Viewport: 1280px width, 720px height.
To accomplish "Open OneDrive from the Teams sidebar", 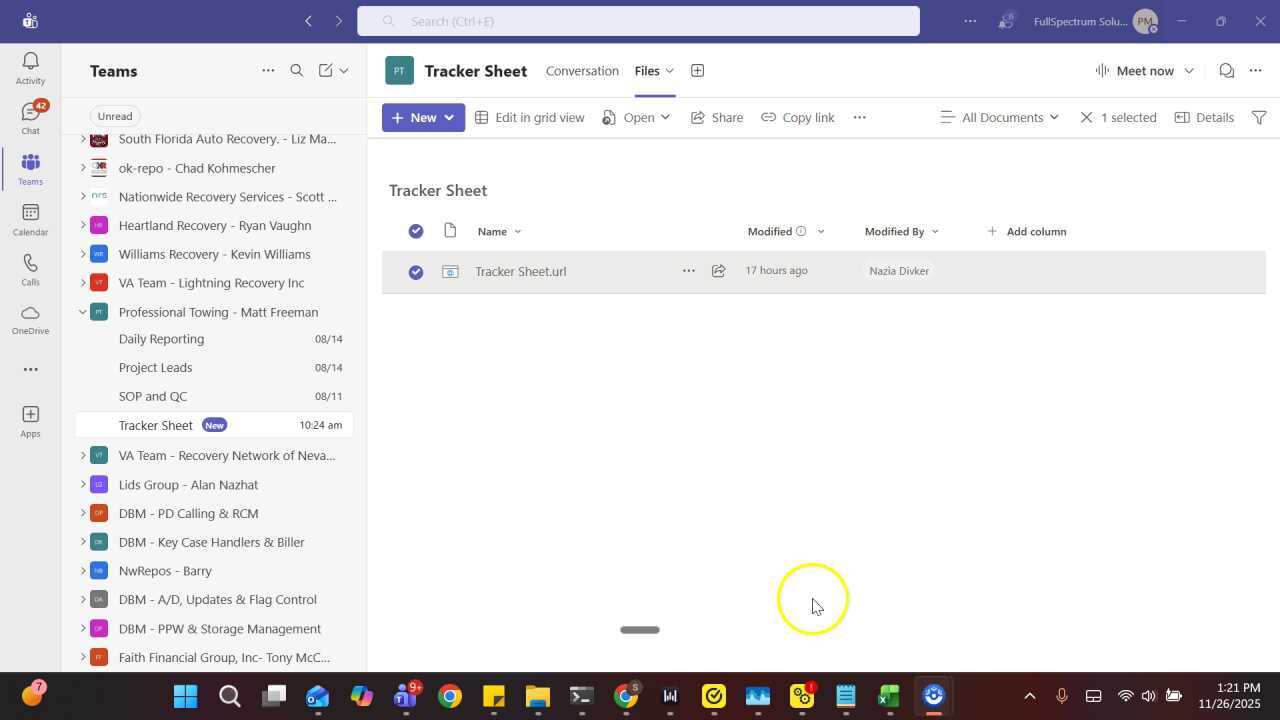I will [x=30, y=320].
